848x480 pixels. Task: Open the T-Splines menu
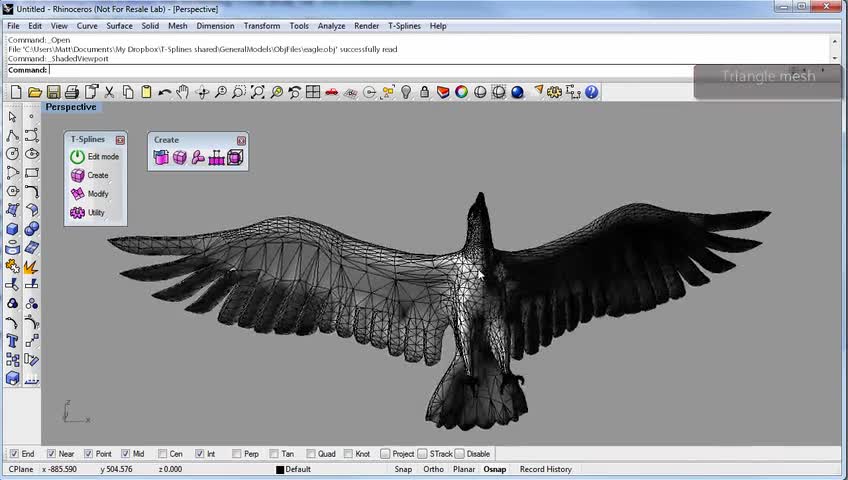pyautogui.click(x=404, y=26)
